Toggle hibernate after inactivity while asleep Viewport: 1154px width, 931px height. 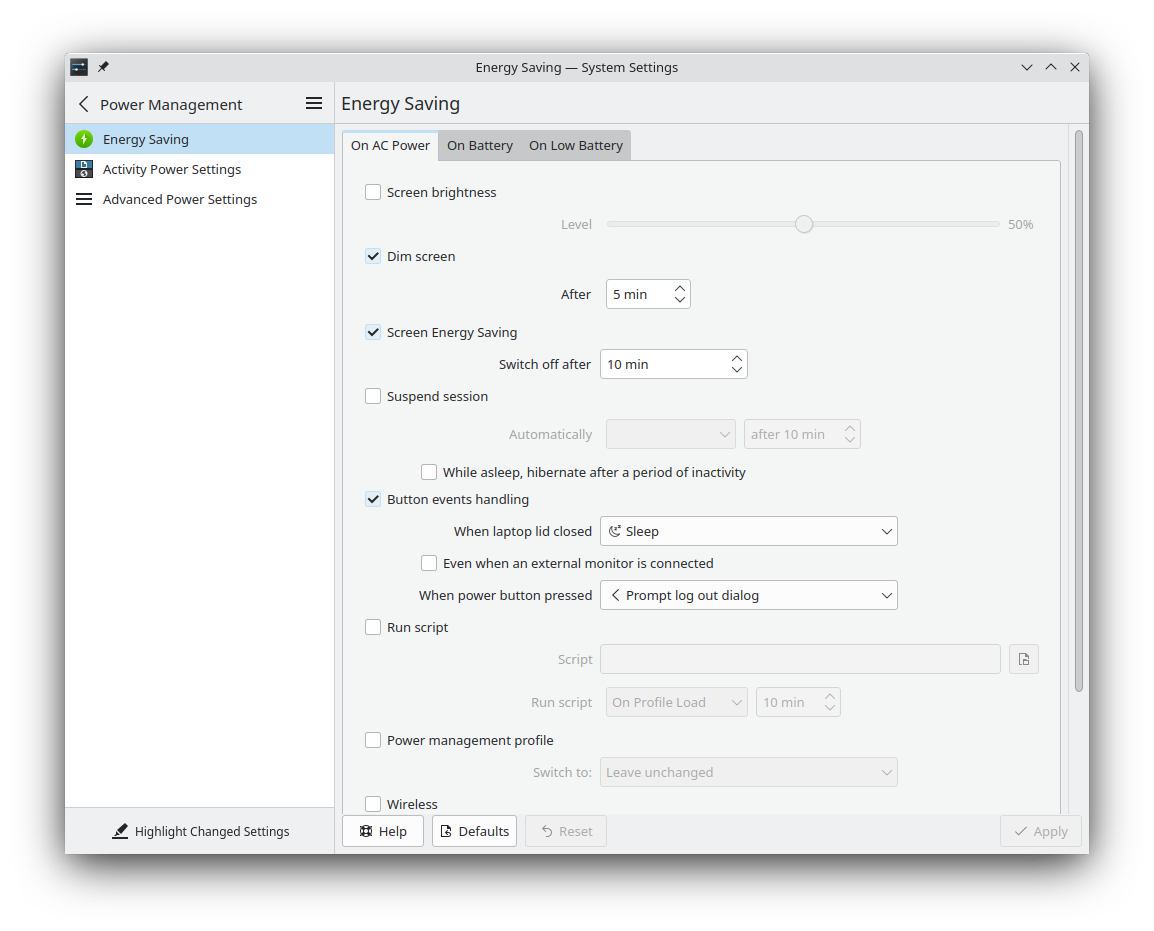coord(429,472)
